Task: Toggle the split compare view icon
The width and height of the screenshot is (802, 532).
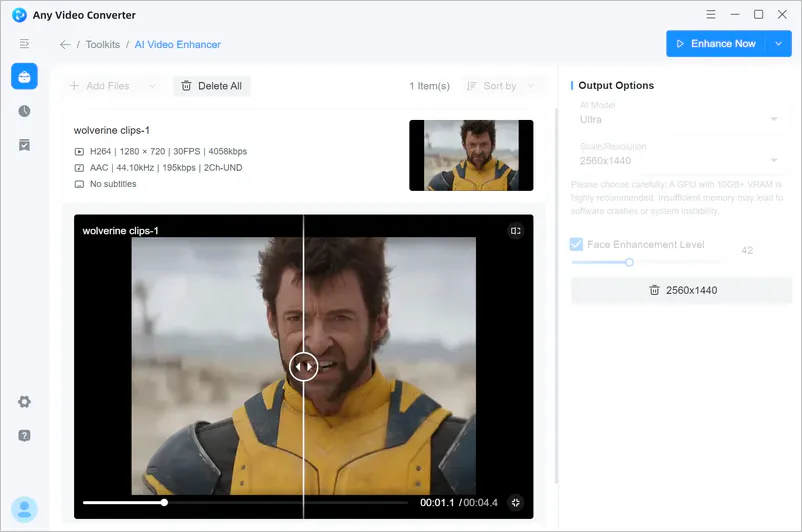Action: (x=516, y=231)
